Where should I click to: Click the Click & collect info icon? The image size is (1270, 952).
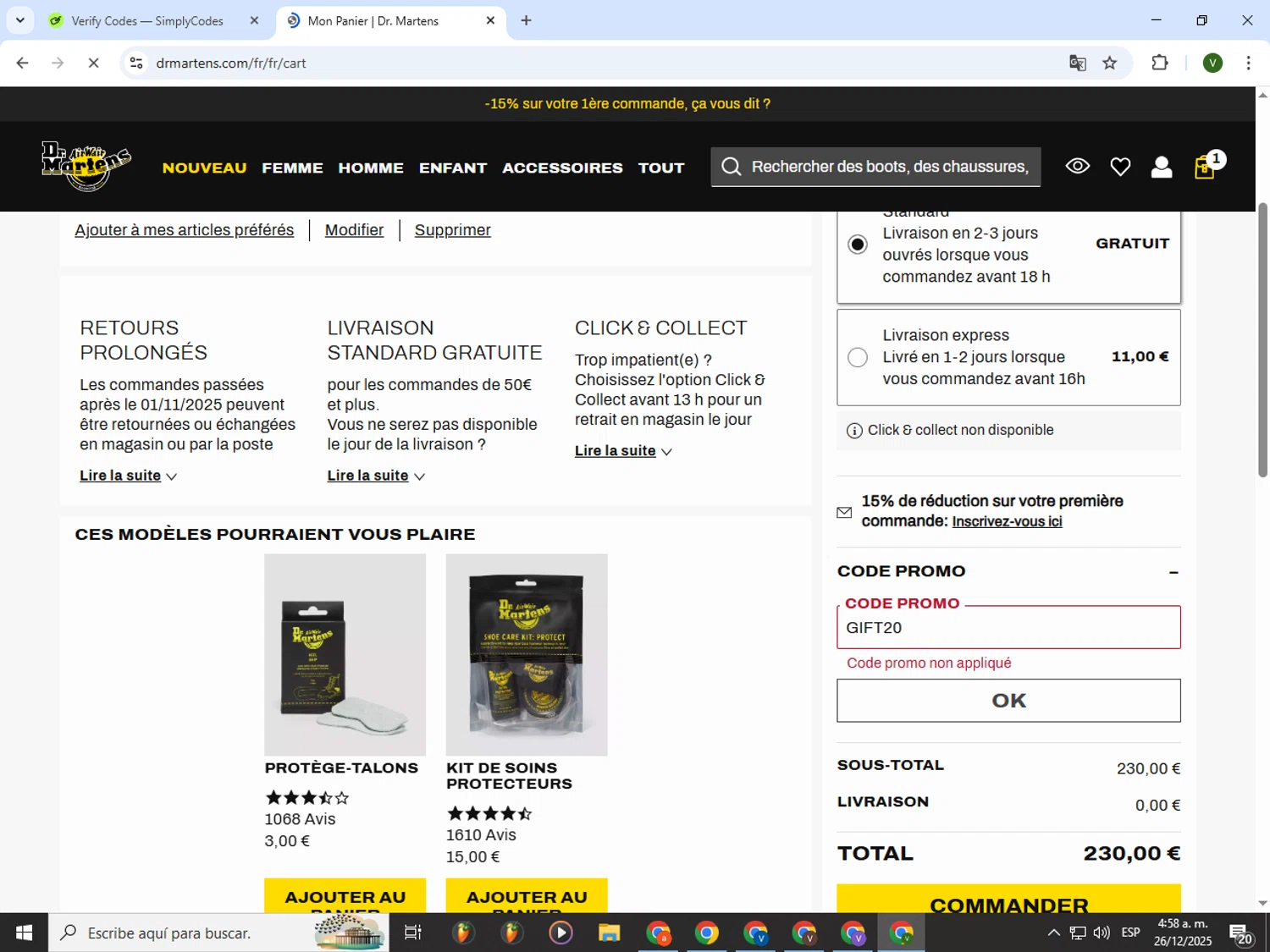point(854,431)
